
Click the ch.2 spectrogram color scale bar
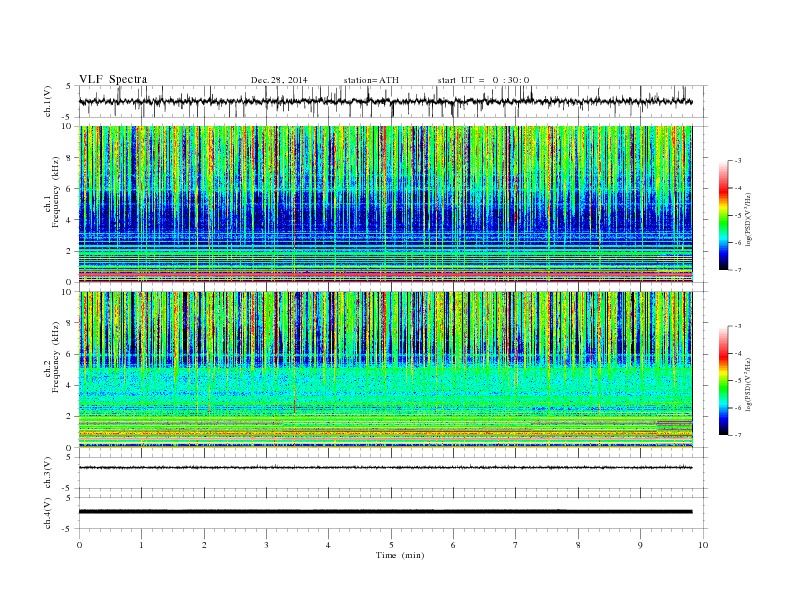coord(723,381)
